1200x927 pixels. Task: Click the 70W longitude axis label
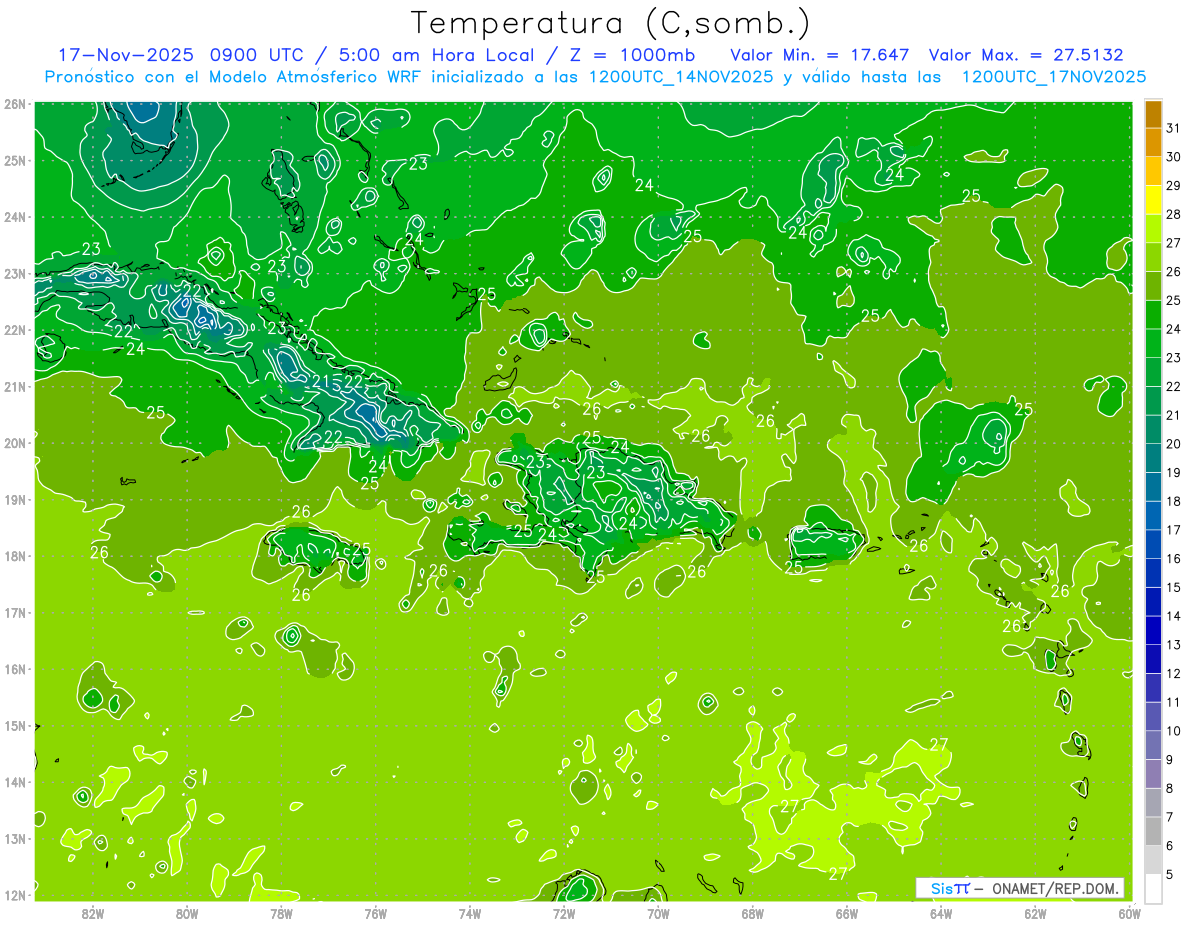click(658, 912)
